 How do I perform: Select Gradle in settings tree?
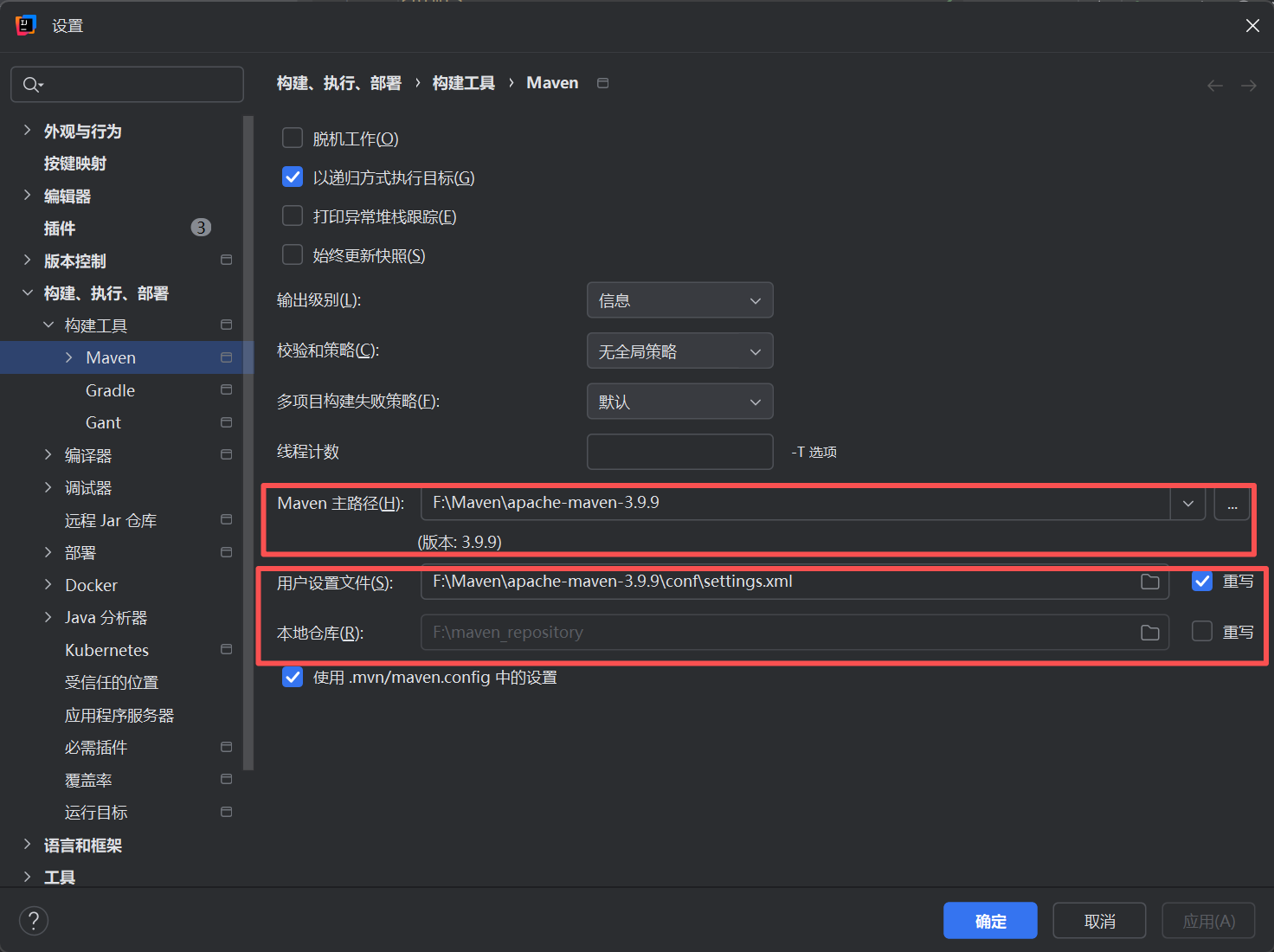coord(110,390)
